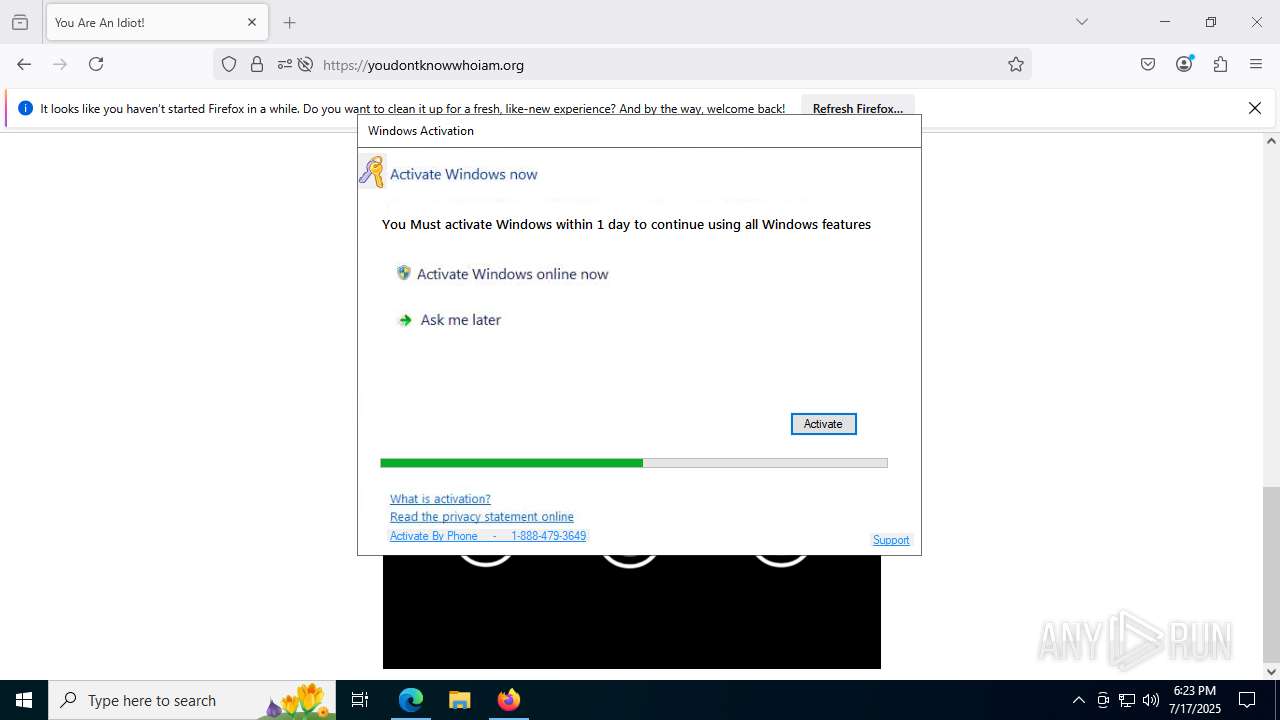This screenshot has height=720, width=1280.
Task: Open Extensions puzzle icon
Action: 1220,64
